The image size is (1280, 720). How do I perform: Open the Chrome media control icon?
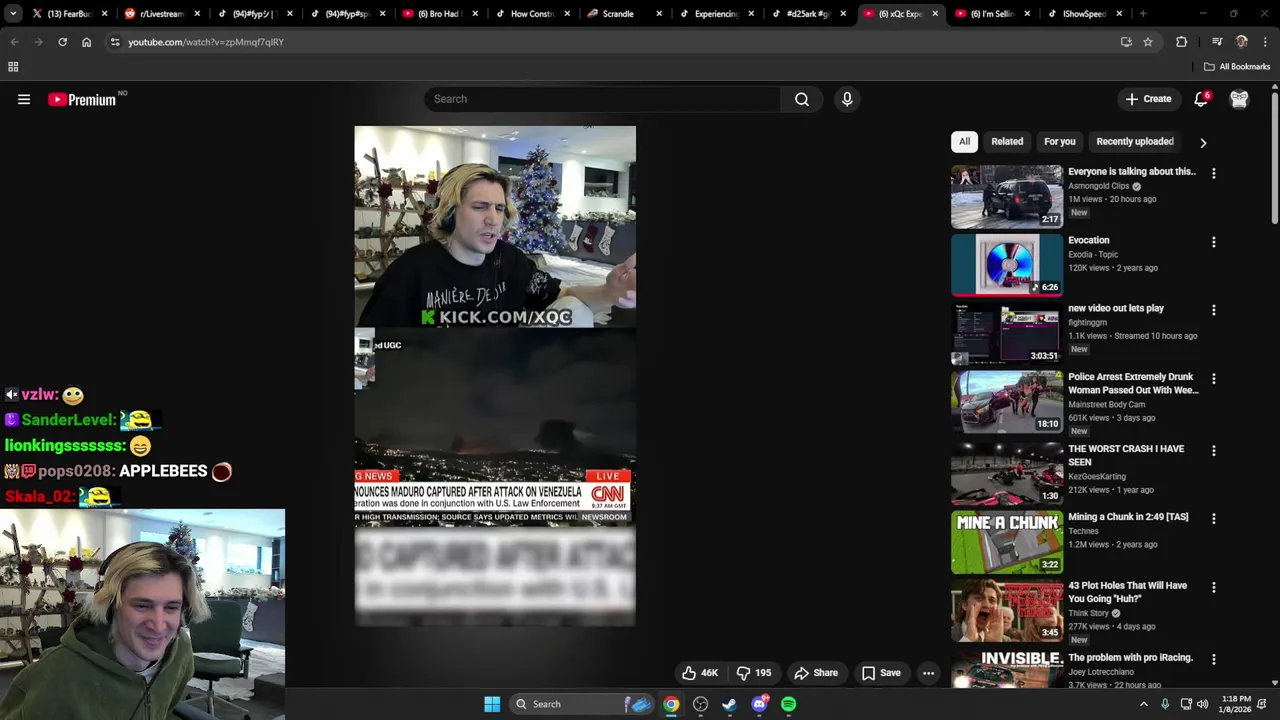pos(1217,42)
